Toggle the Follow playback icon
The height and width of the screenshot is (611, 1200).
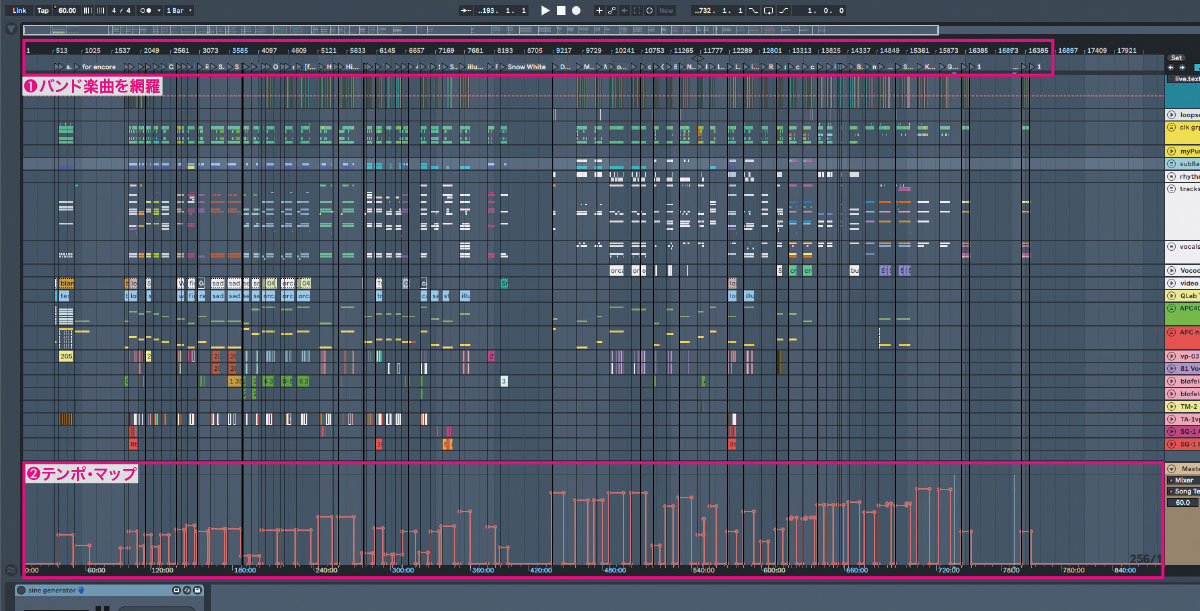[465, 10]
